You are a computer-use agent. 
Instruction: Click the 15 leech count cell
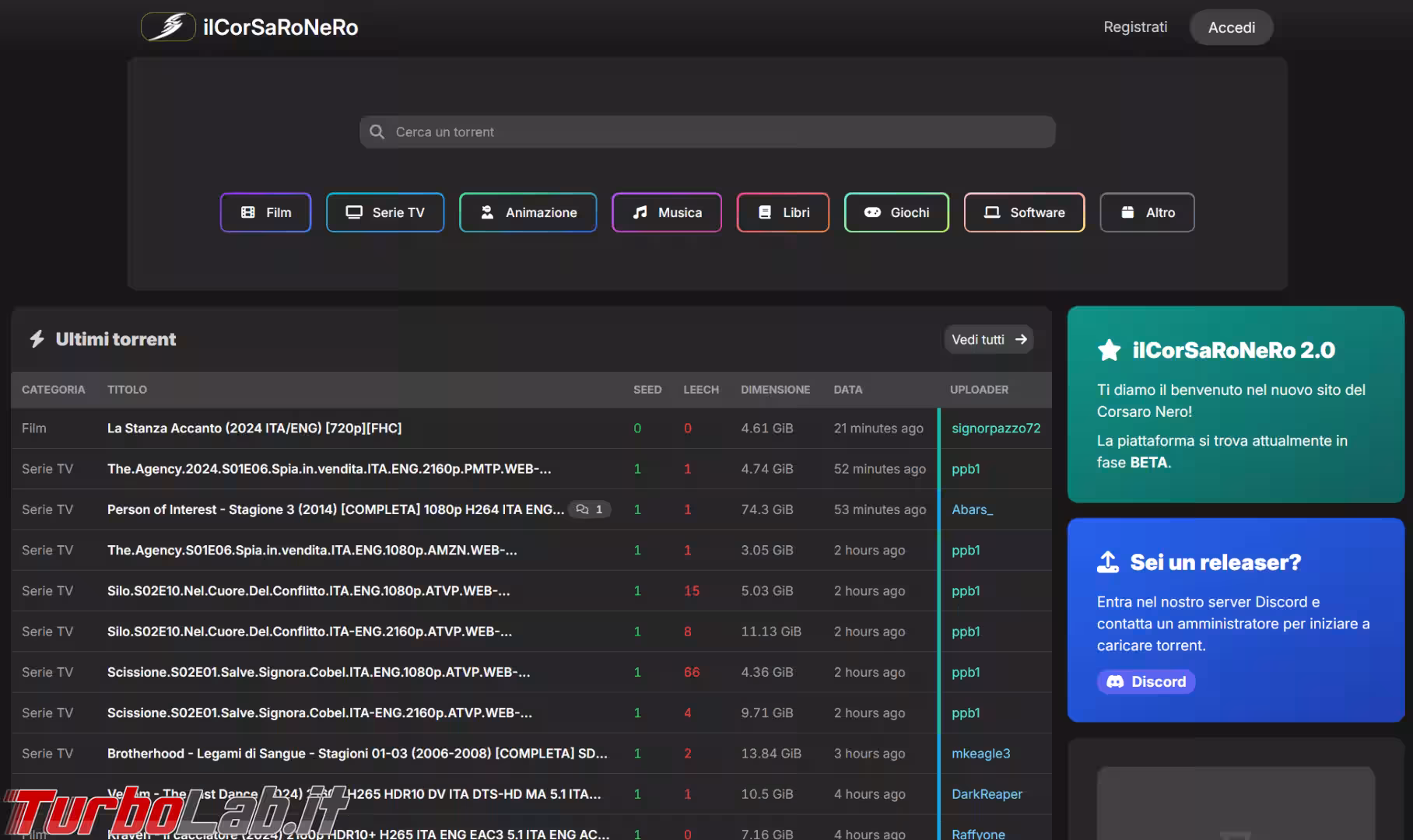692,591
